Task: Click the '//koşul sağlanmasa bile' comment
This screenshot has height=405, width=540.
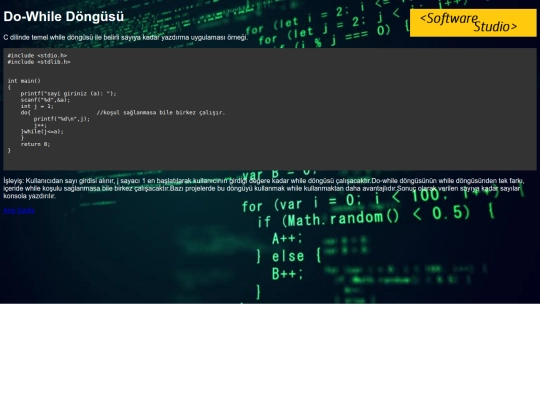Action: click(x=160, y=113)
